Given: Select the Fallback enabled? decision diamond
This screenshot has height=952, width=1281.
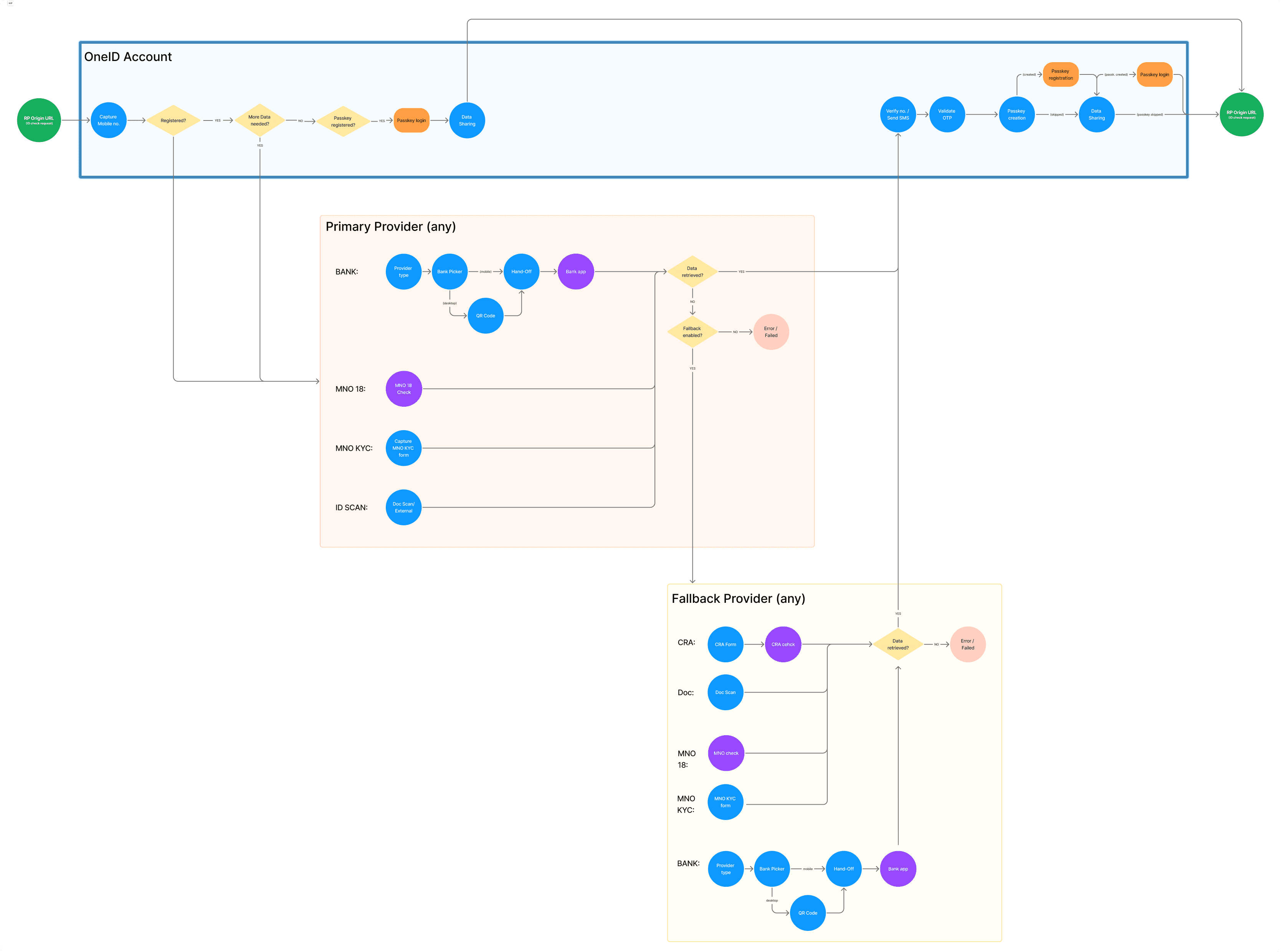Looking at the screenshot, I should (x=692, y=332).
